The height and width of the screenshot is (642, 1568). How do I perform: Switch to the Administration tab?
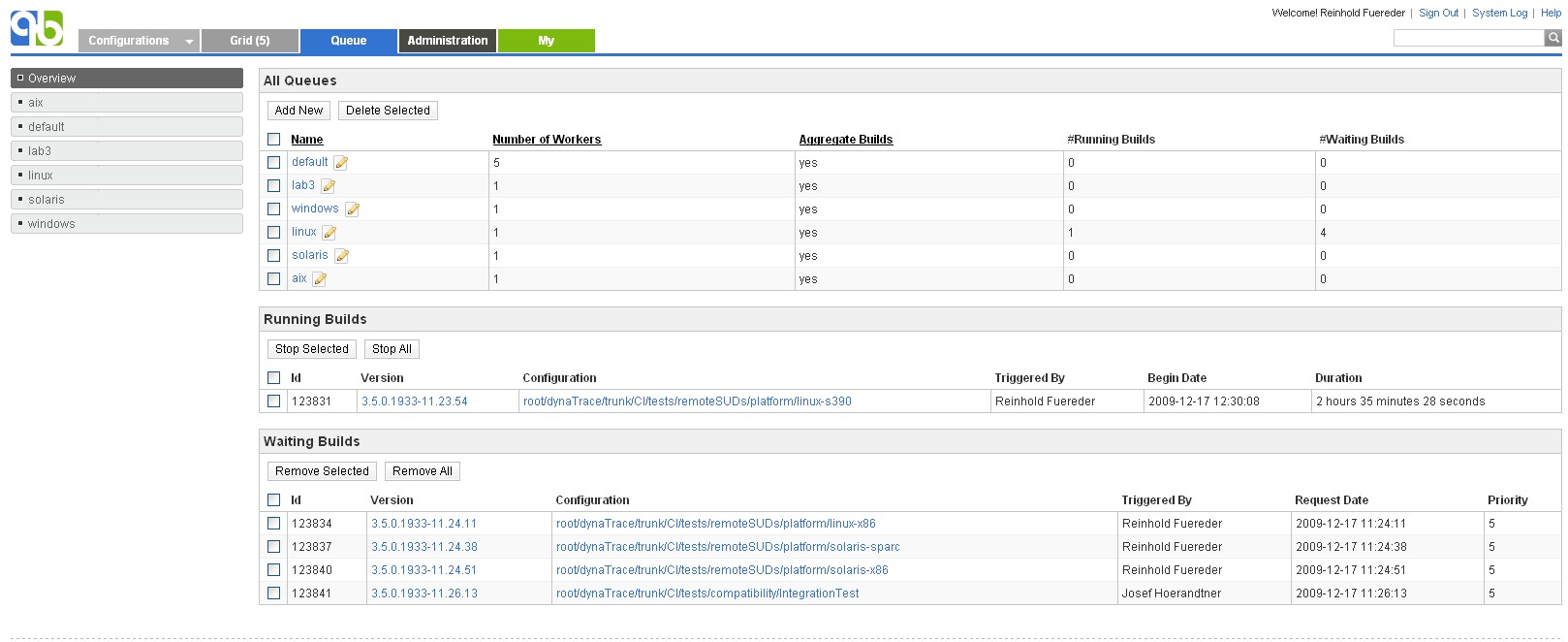click(448, 41)
